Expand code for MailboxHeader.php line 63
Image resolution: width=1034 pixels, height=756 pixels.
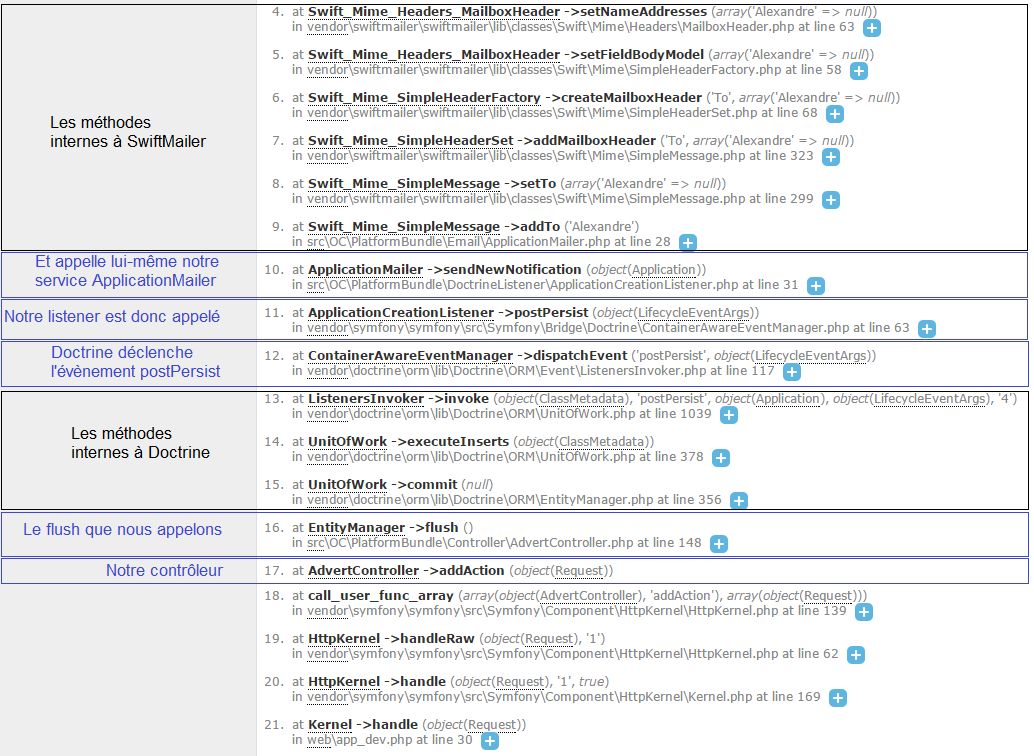[x=872, y=28]
